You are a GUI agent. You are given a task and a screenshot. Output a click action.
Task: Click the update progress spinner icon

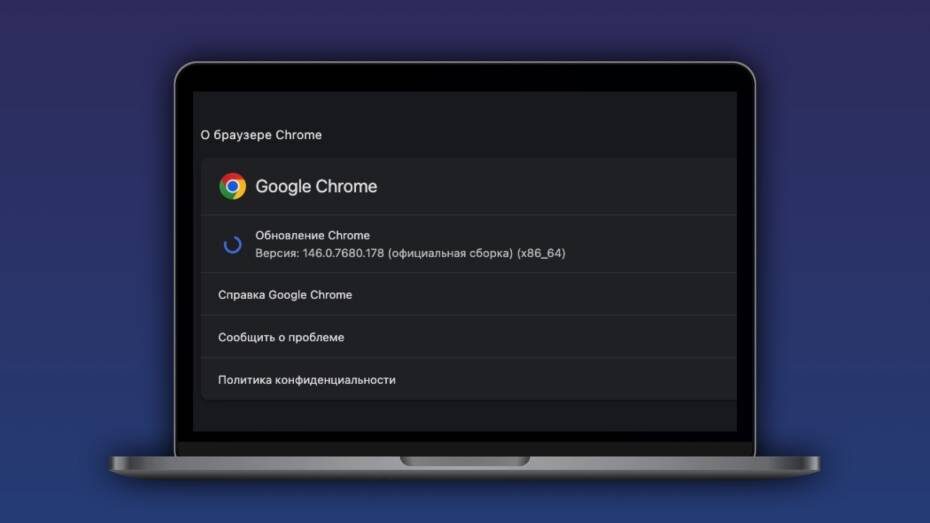click(x=232, y=244)
